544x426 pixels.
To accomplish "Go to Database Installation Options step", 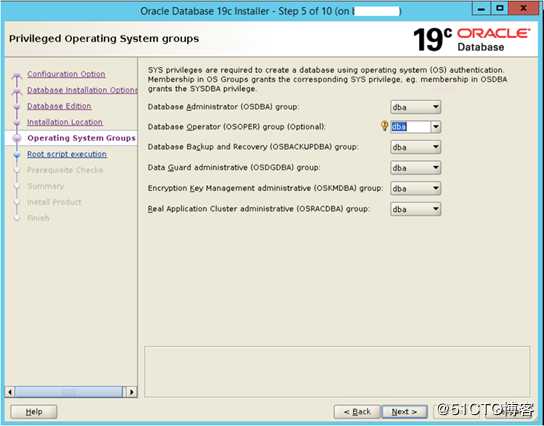I will coord(82,90).
